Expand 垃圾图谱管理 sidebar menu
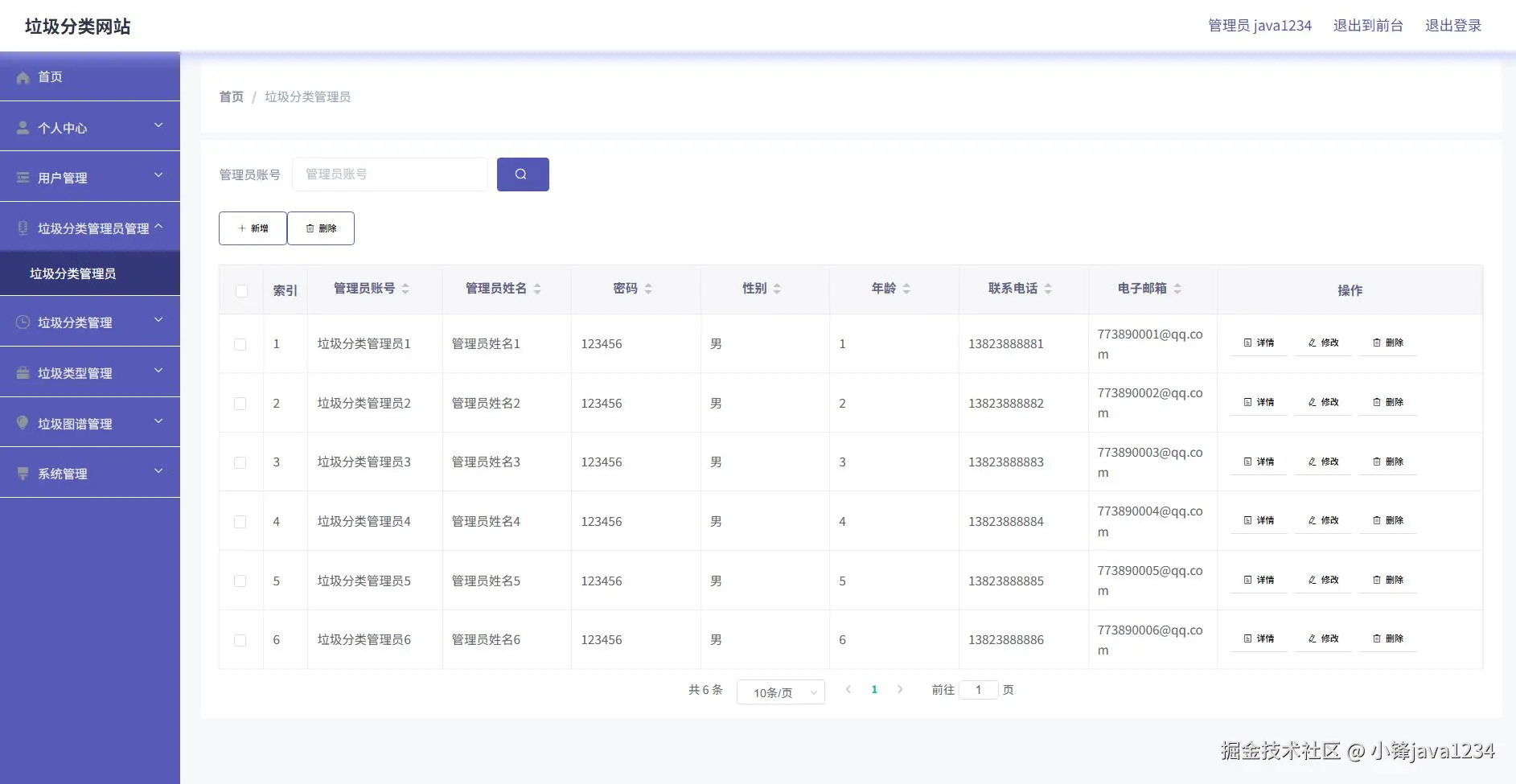The width and height of the screenshot is (1516, 784). pos(90,423)
